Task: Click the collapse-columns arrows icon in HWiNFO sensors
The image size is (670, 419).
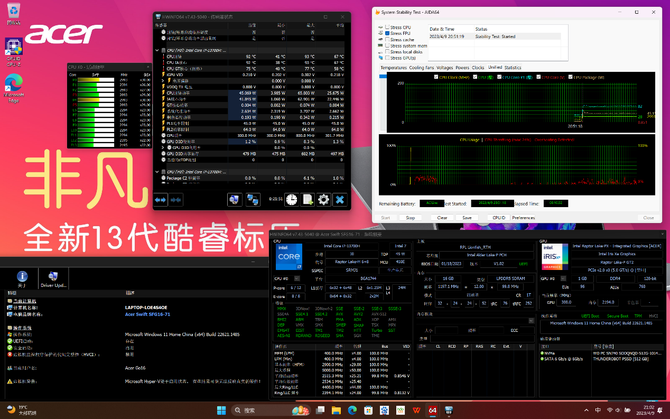Action: pos(176,199)
